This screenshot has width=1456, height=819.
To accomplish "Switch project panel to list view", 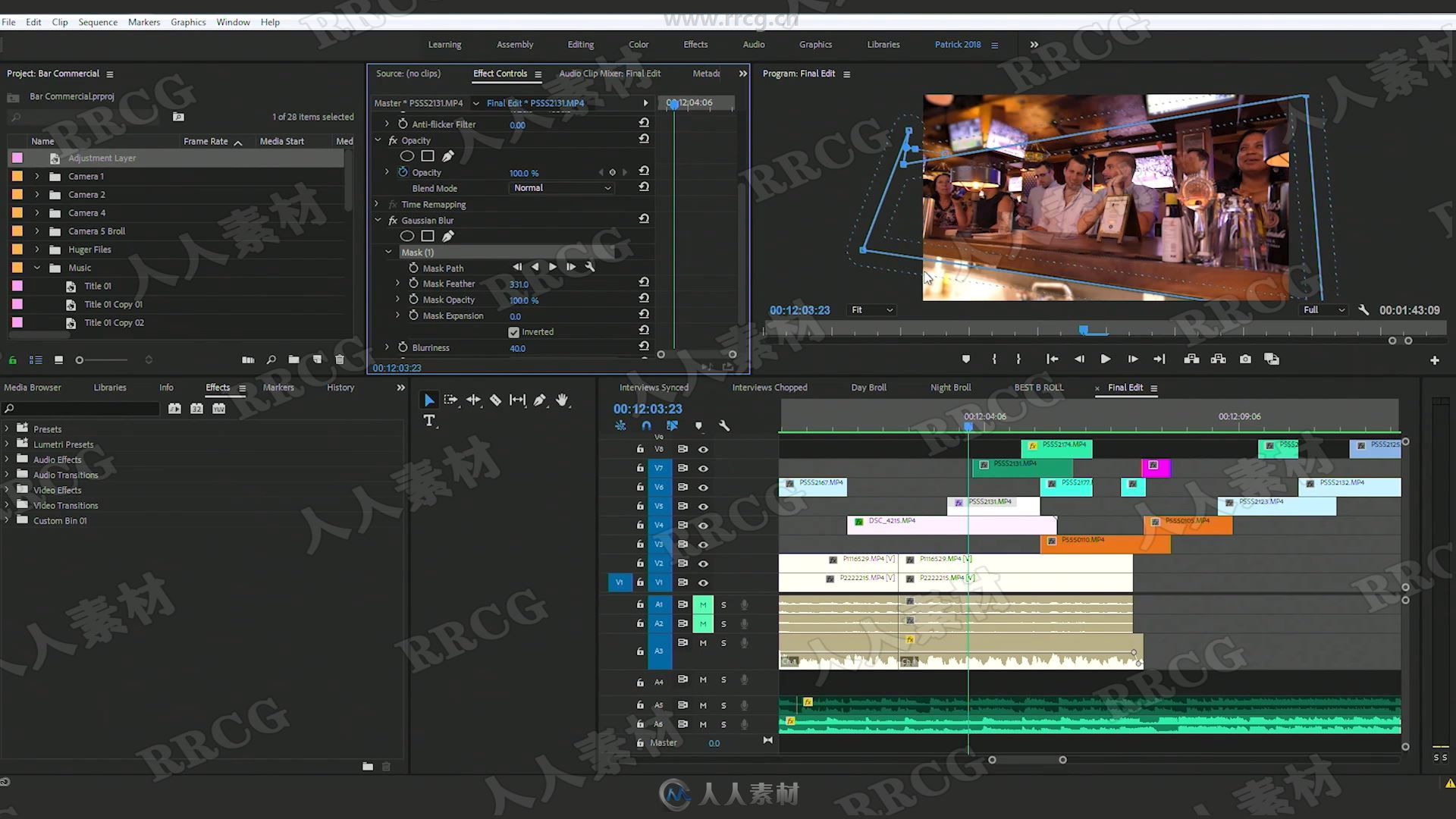I will 36,359.
